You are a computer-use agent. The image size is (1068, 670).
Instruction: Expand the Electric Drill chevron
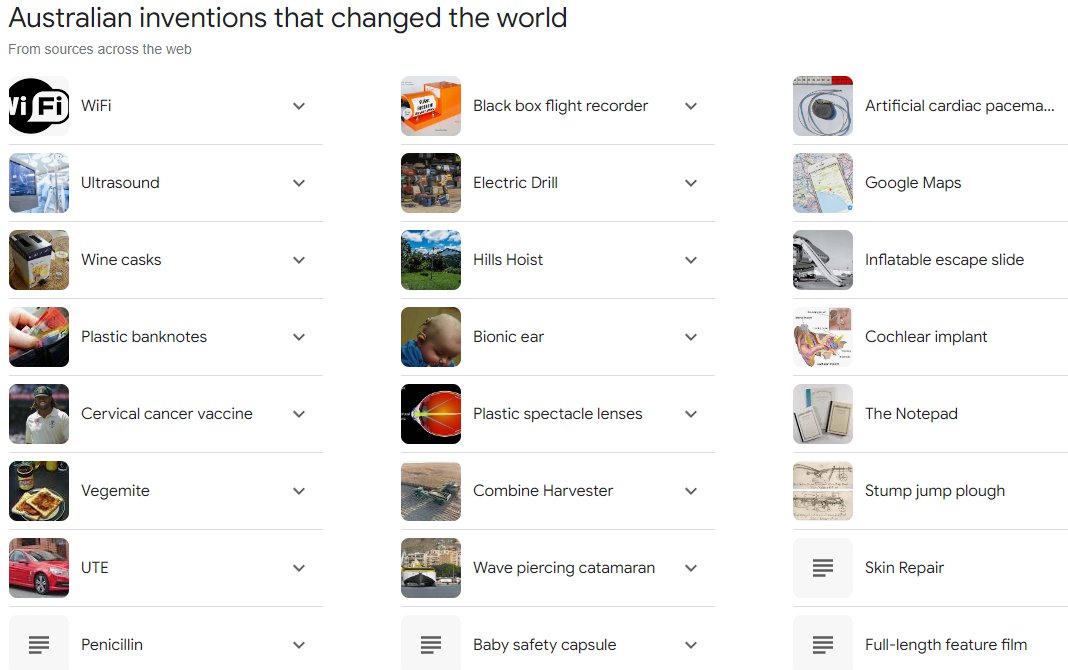click(691, 183)
